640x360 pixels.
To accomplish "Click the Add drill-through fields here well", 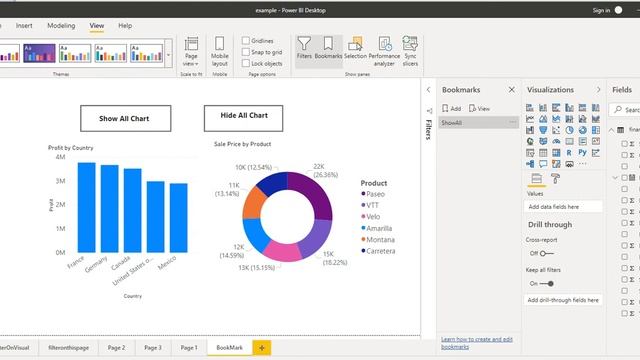I will 563,300.
